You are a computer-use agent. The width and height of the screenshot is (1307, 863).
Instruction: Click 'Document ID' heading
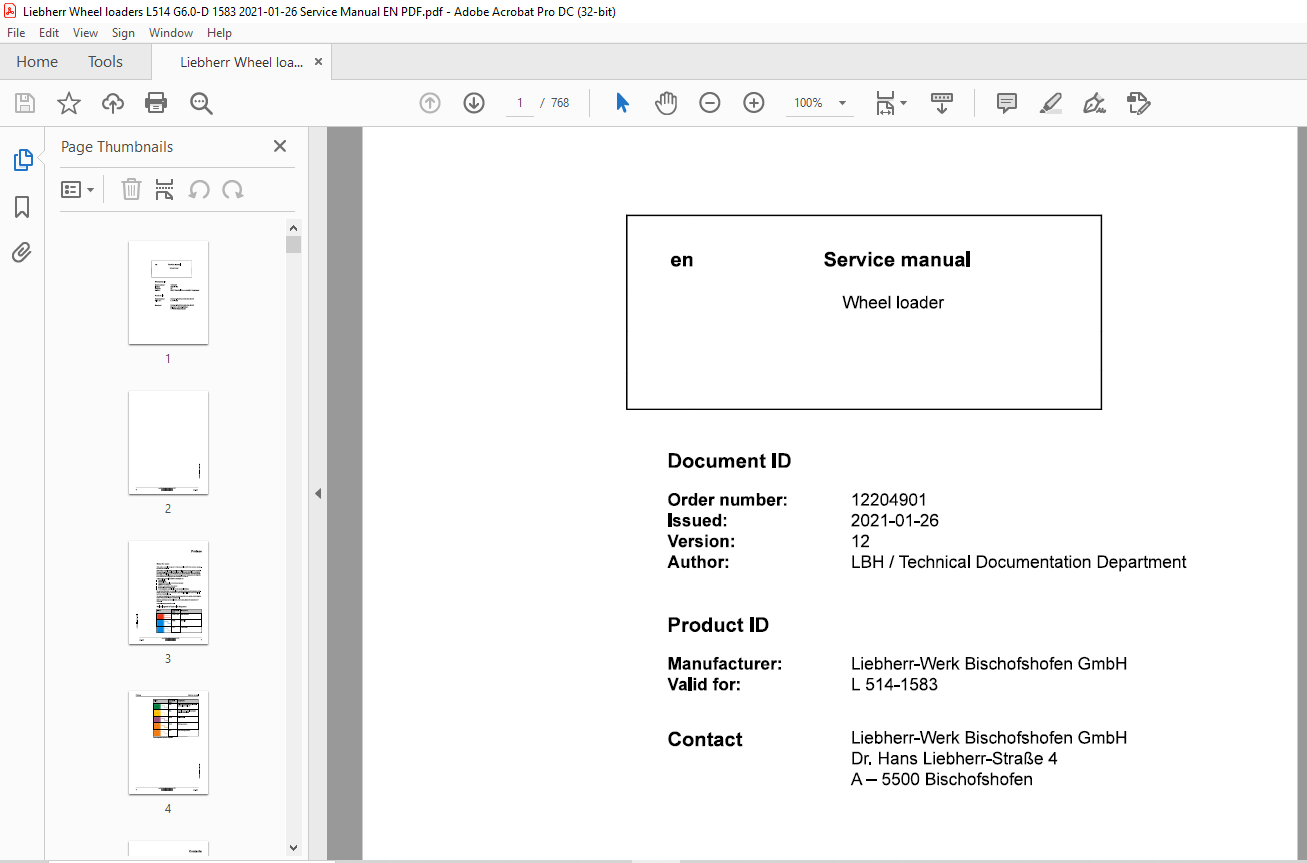point(729,461)
